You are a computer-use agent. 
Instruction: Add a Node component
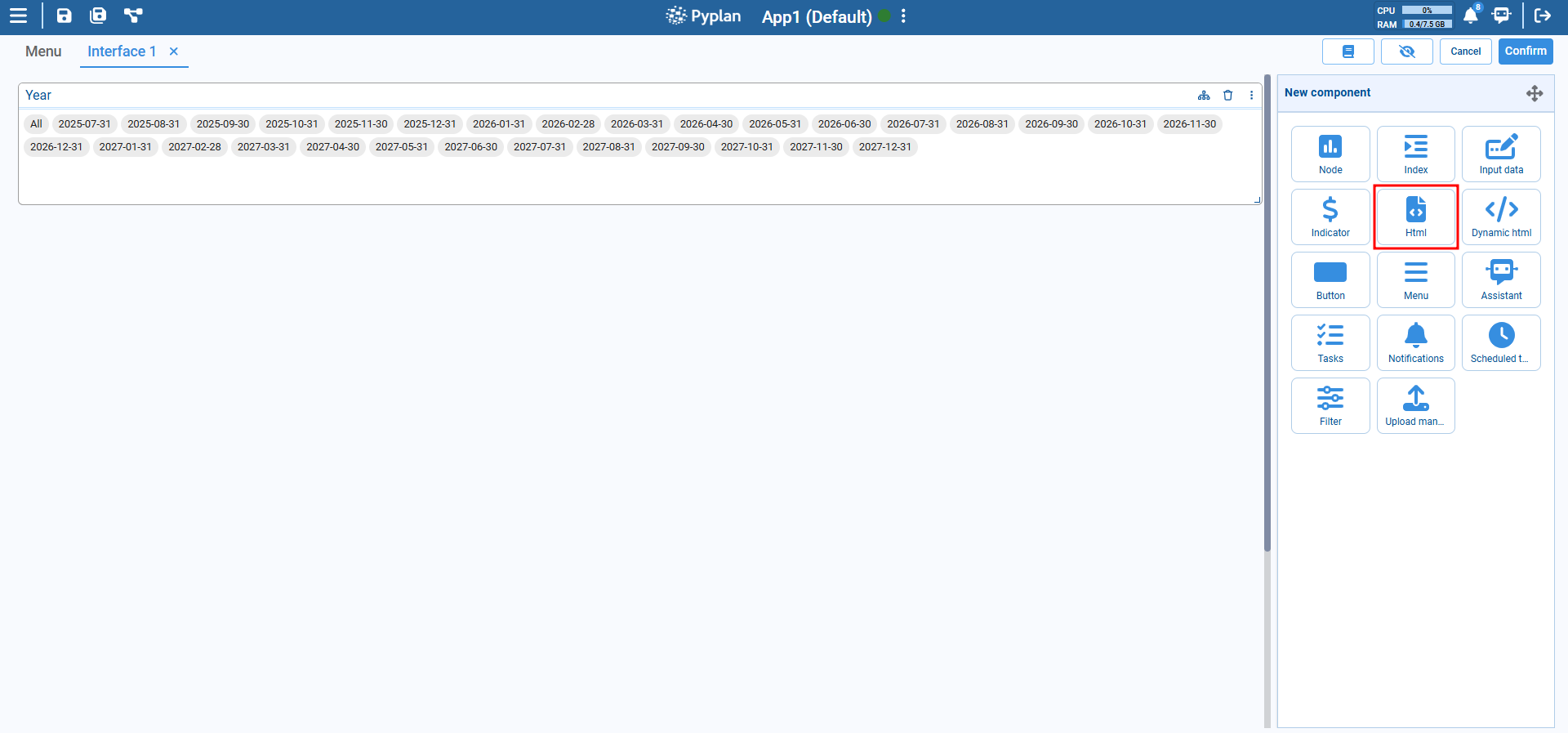click(x=1330, y=154)
